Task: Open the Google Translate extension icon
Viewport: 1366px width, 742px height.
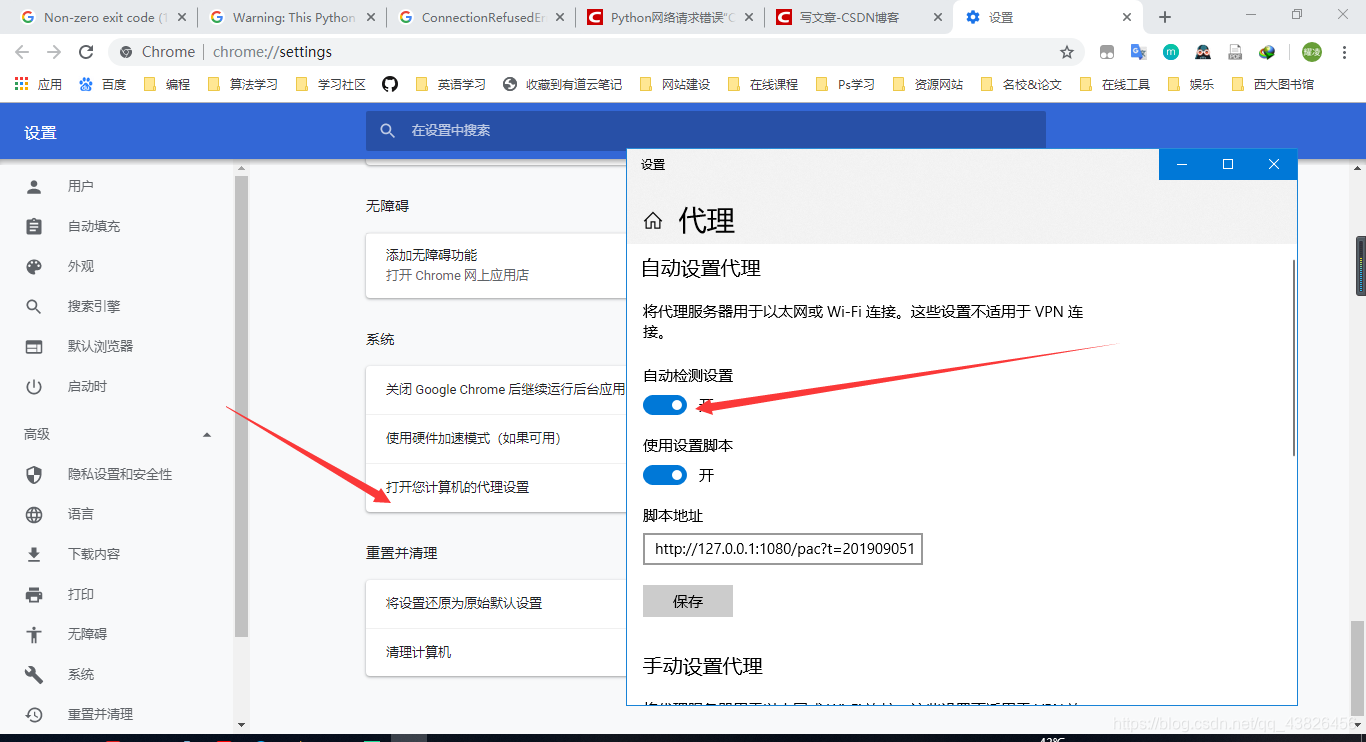Action: pyautogui.click(x=1138, y=52)
